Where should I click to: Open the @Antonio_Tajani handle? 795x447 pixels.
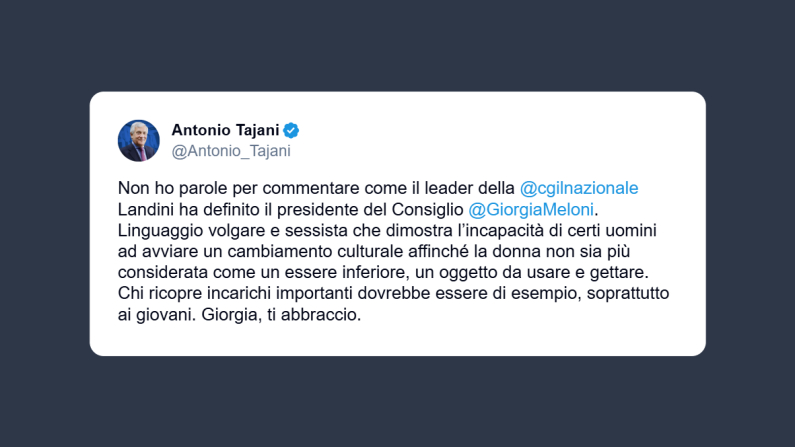point(231,151)
